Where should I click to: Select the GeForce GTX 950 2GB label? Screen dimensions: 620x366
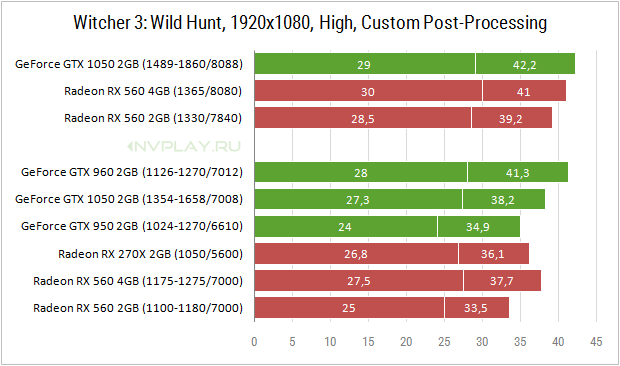click(132, 226)
